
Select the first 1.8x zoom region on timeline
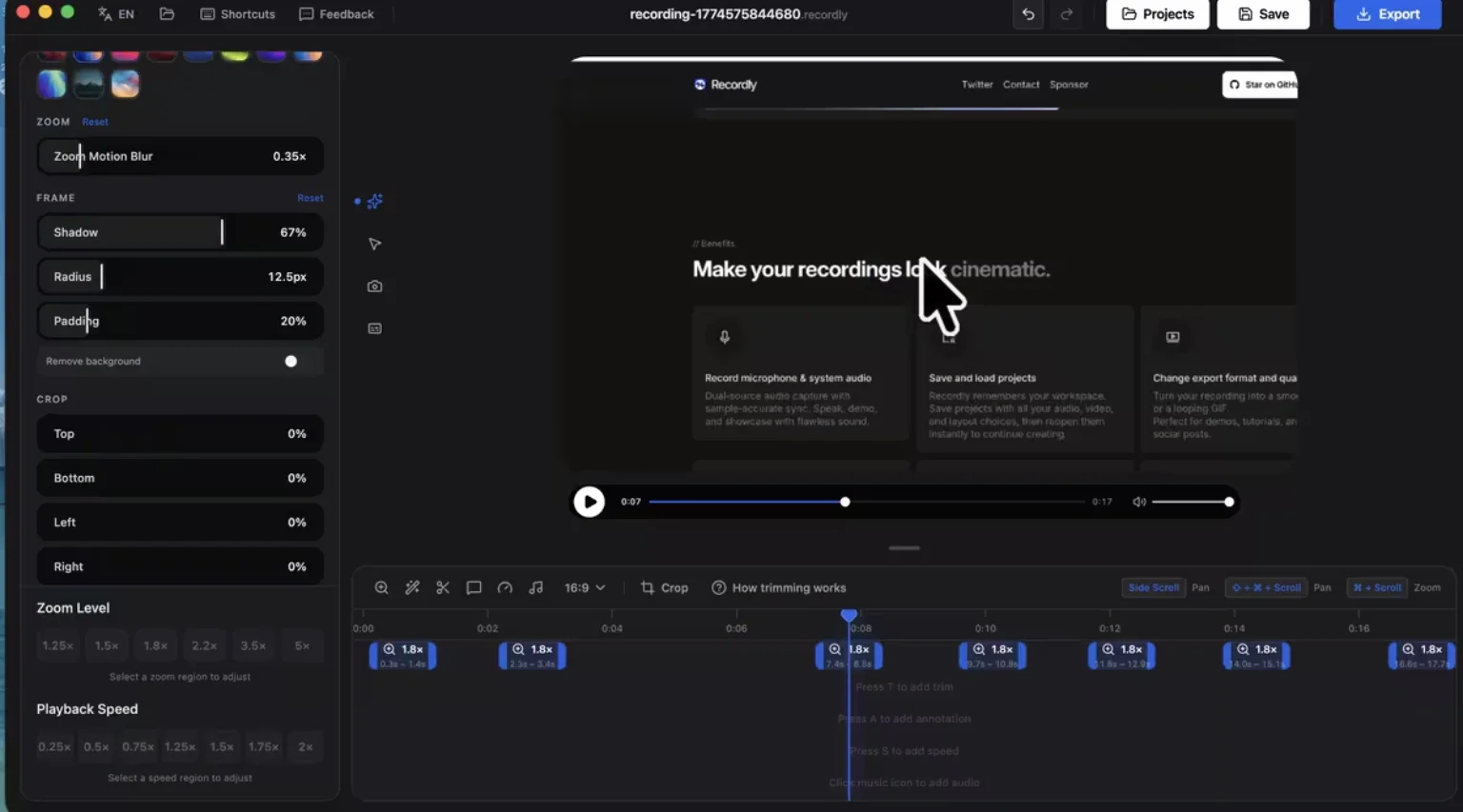[403, 655]
